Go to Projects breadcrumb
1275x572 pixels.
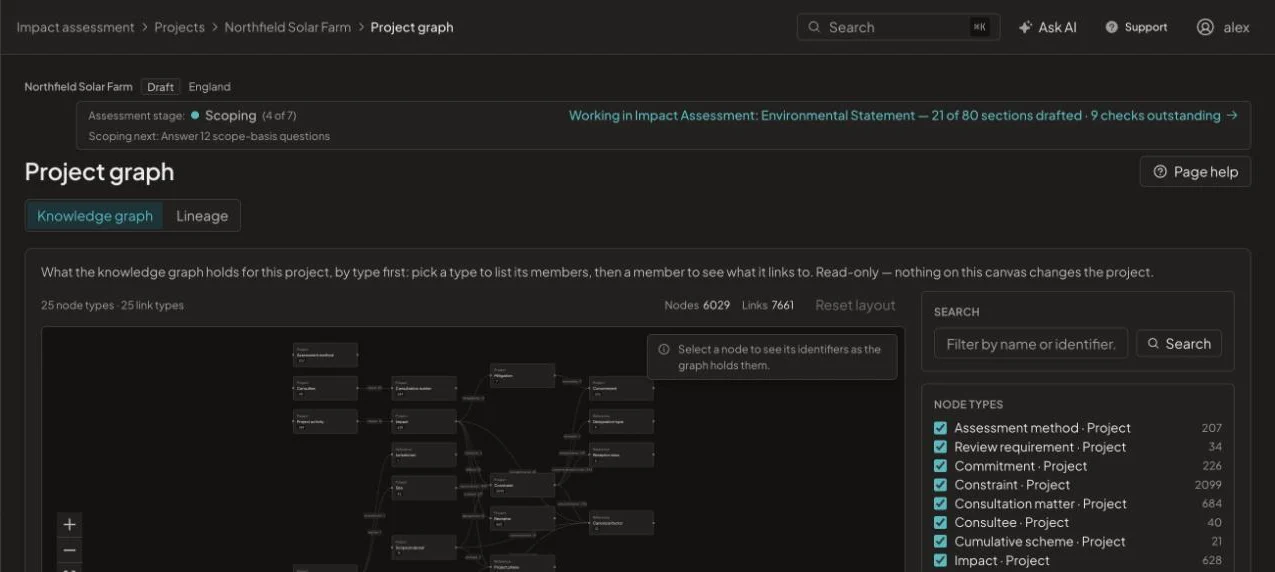coord(179,27)
